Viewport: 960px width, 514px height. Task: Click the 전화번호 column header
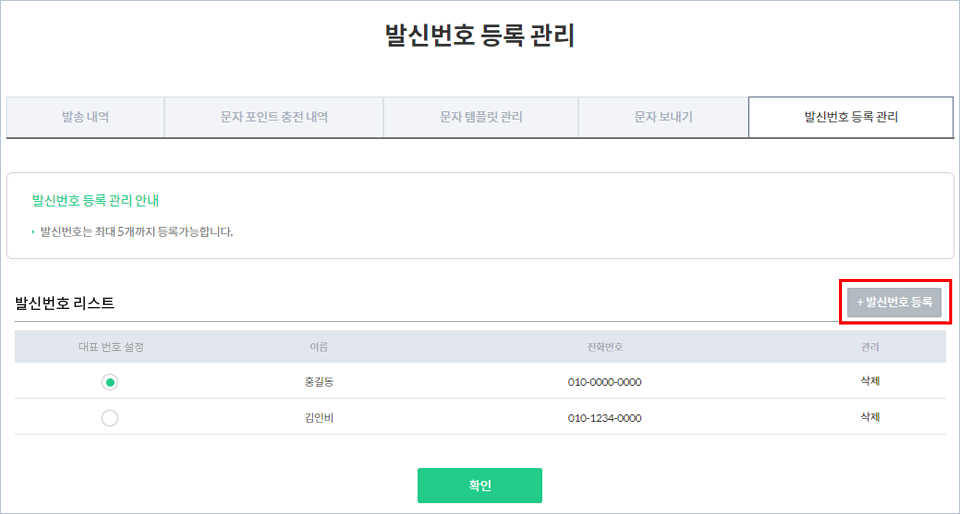(604, 347)
